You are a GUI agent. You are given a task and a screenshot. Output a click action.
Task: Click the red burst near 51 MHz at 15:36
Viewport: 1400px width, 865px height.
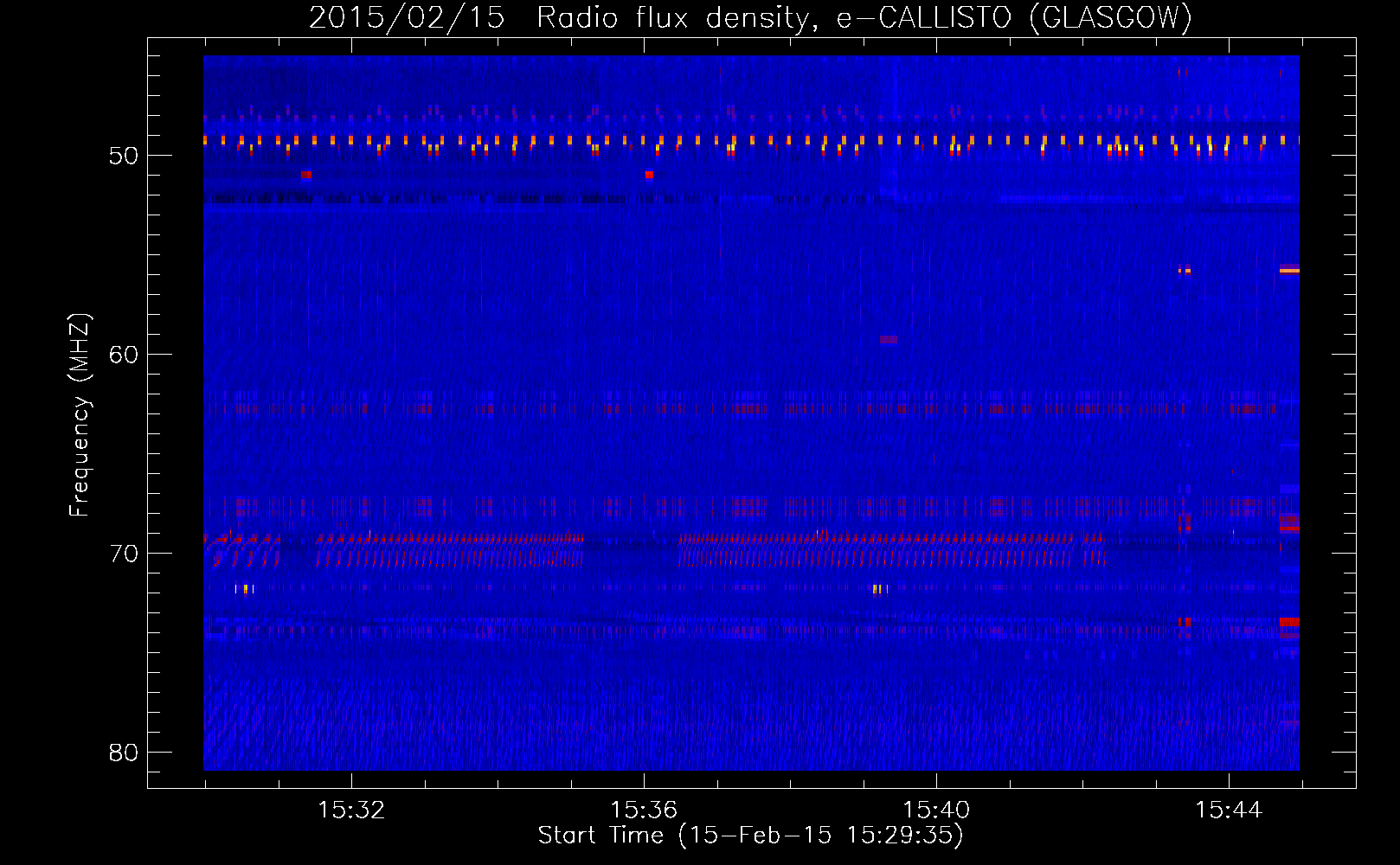[x=649, y=175]
